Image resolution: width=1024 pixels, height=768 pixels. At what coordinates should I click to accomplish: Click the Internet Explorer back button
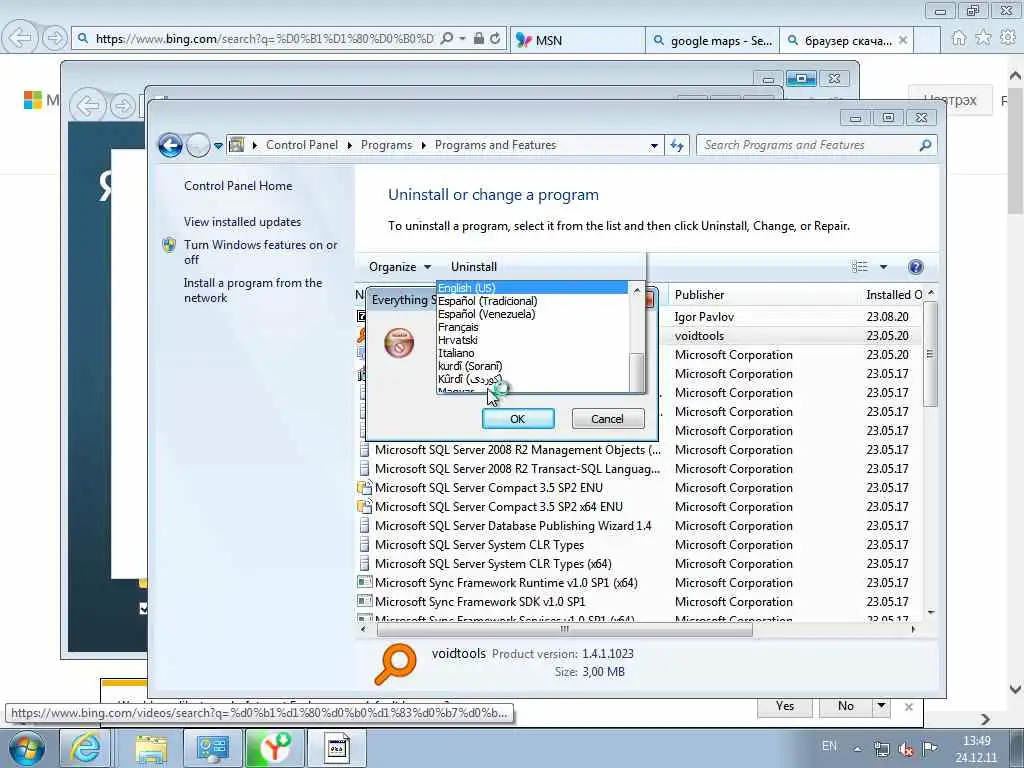click(20, 38)
